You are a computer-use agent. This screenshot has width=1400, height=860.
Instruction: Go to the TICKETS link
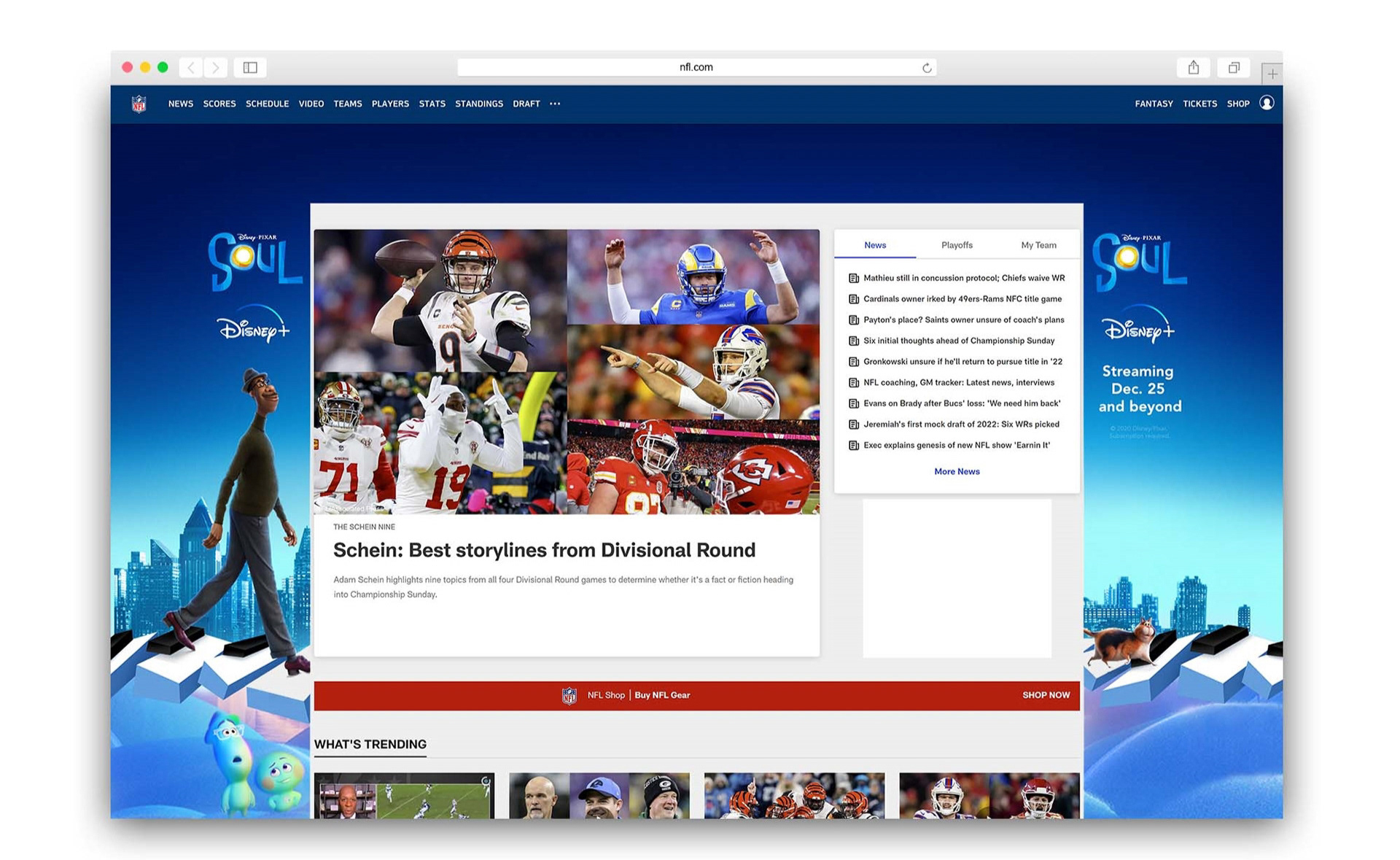pyautogui.click(x=1199, y=104)
